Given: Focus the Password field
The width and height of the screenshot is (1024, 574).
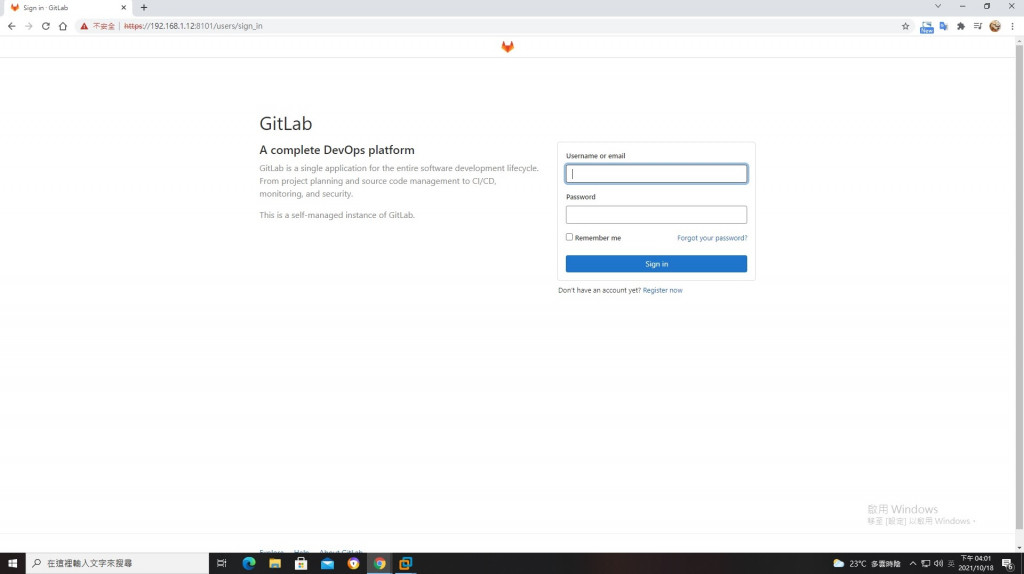Looking at the screenshot, I should coord(656,215).
